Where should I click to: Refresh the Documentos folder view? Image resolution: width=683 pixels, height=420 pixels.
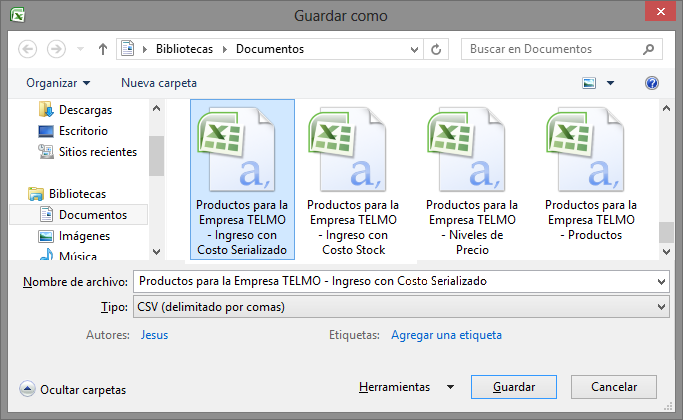coord(436,49)
